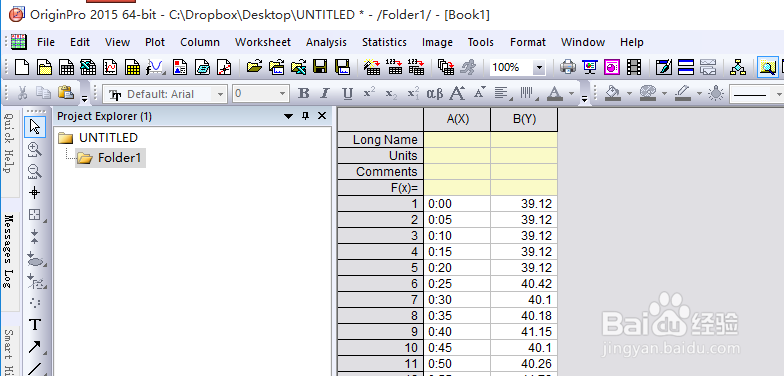Click the Fill Color paint bucket
This screenshot has width=784, height=376.
pyautogui.click(x=612, y=94)
